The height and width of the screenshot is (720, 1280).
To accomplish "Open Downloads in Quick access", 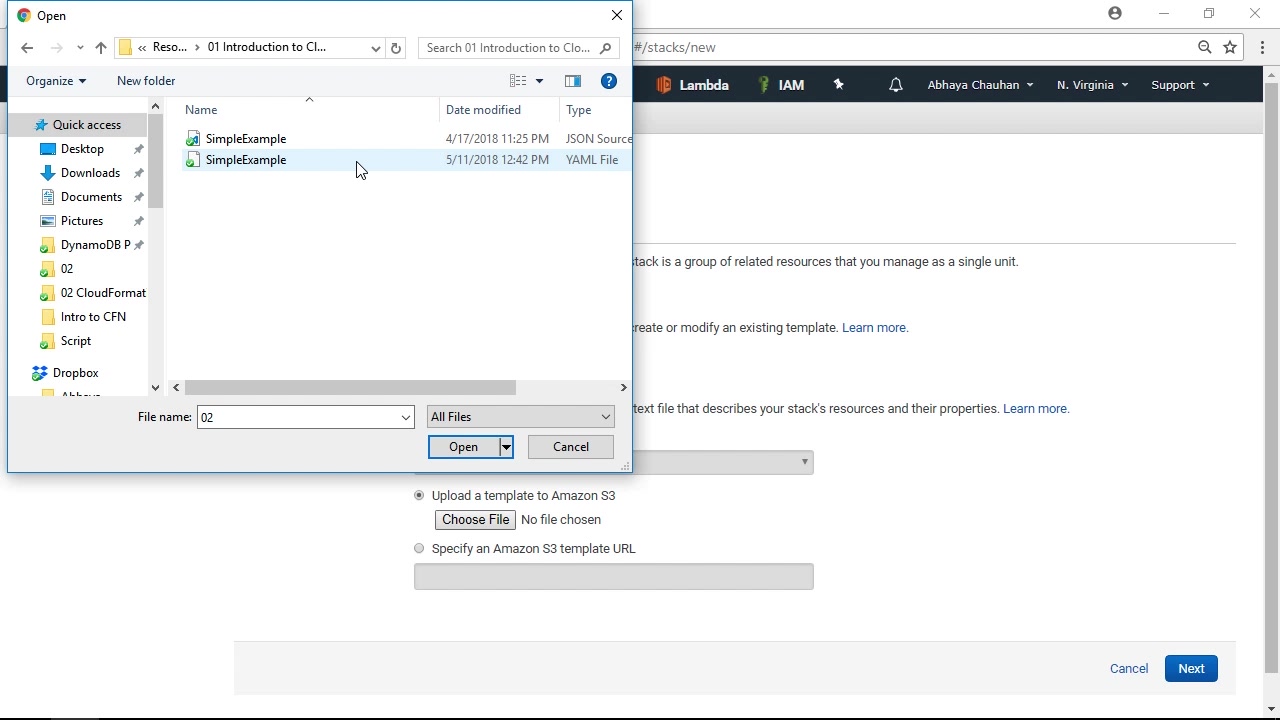I will pos(90,173).
